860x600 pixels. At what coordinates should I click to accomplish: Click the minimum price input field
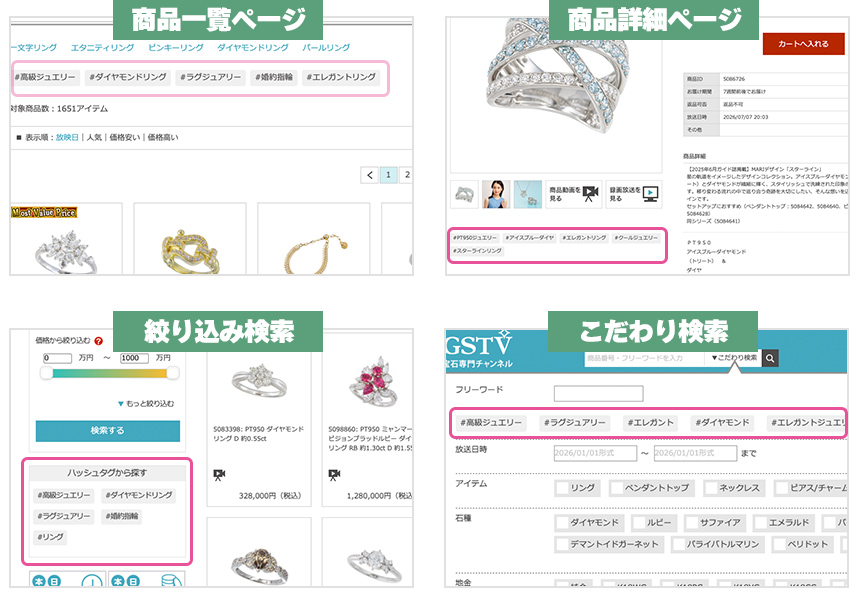pyautogui.click(x=57, y=358)
